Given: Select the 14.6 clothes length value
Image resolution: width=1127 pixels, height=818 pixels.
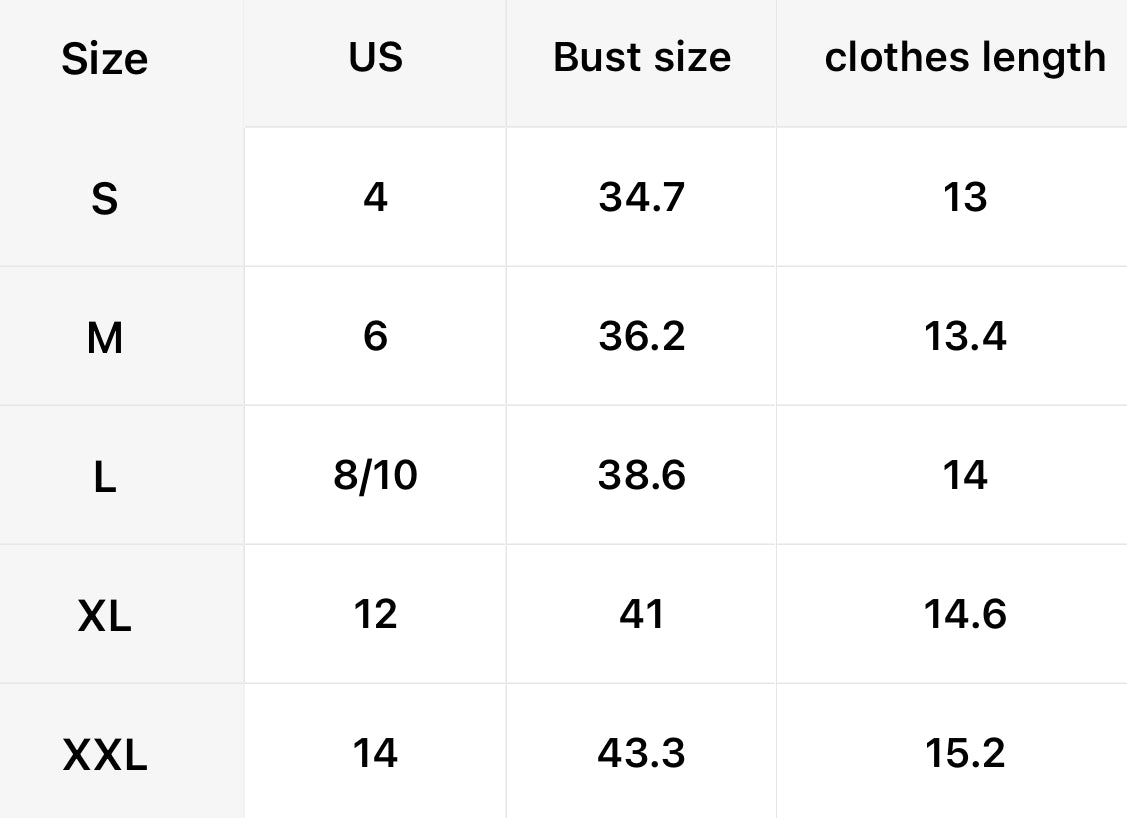Looking at the screenshot, I should [965, 614].
